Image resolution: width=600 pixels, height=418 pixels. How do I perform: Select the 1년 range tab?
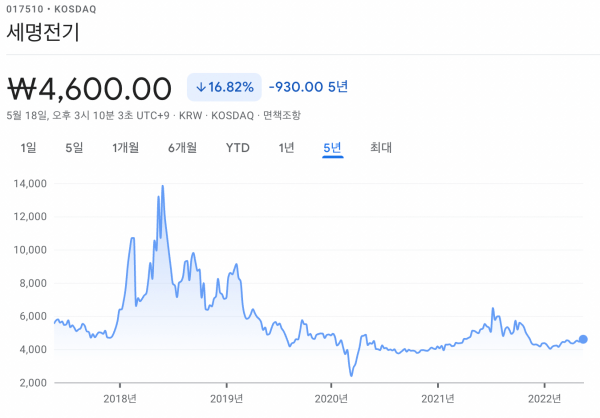[286, 148]
